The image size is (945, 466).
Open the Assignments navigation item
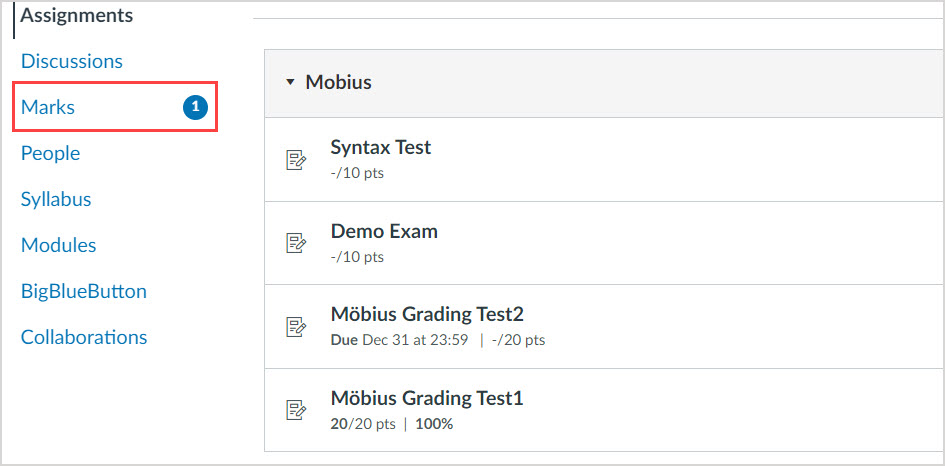pyautogui.click(x=77, y=16)
